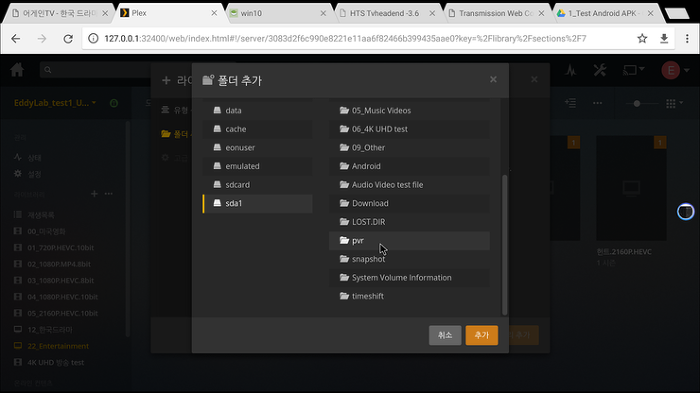Open the 04_1080P.HEVC.10bit library
This screenshot has width=700, height=393.
pos(56,297)
